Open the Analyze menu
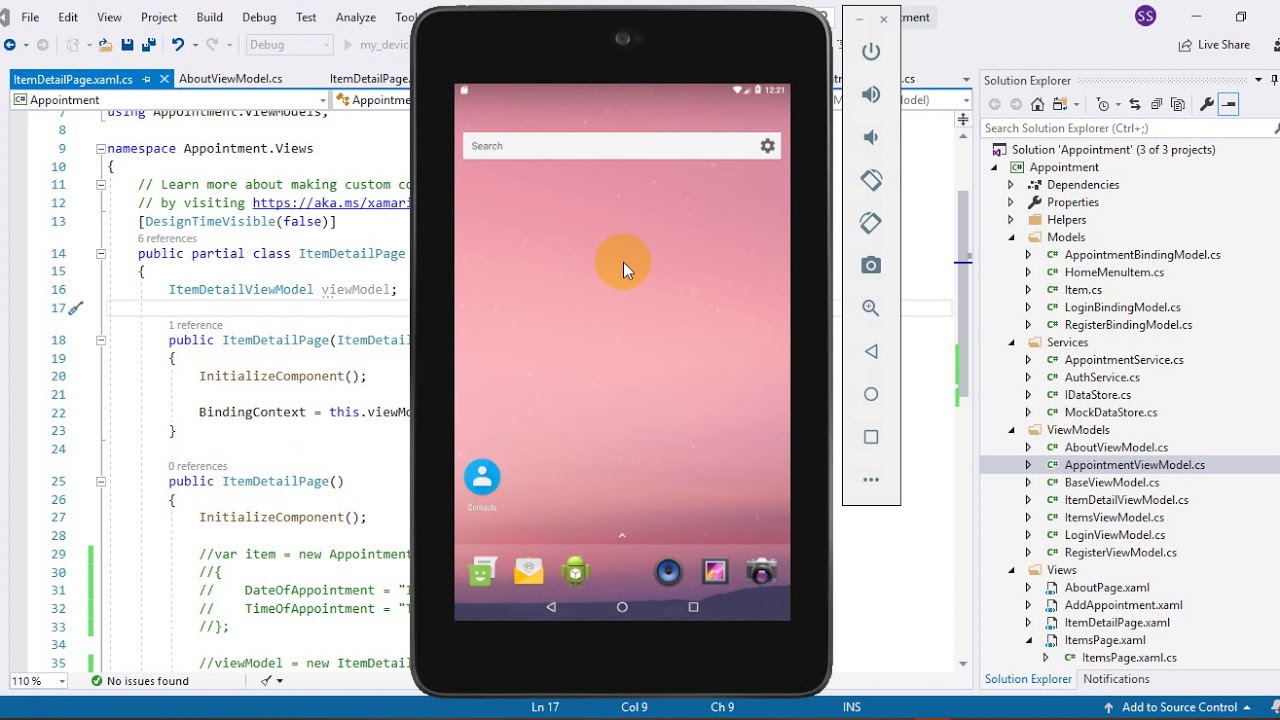Viewport: 1280px width, 720px height. [x=355, y=17]
